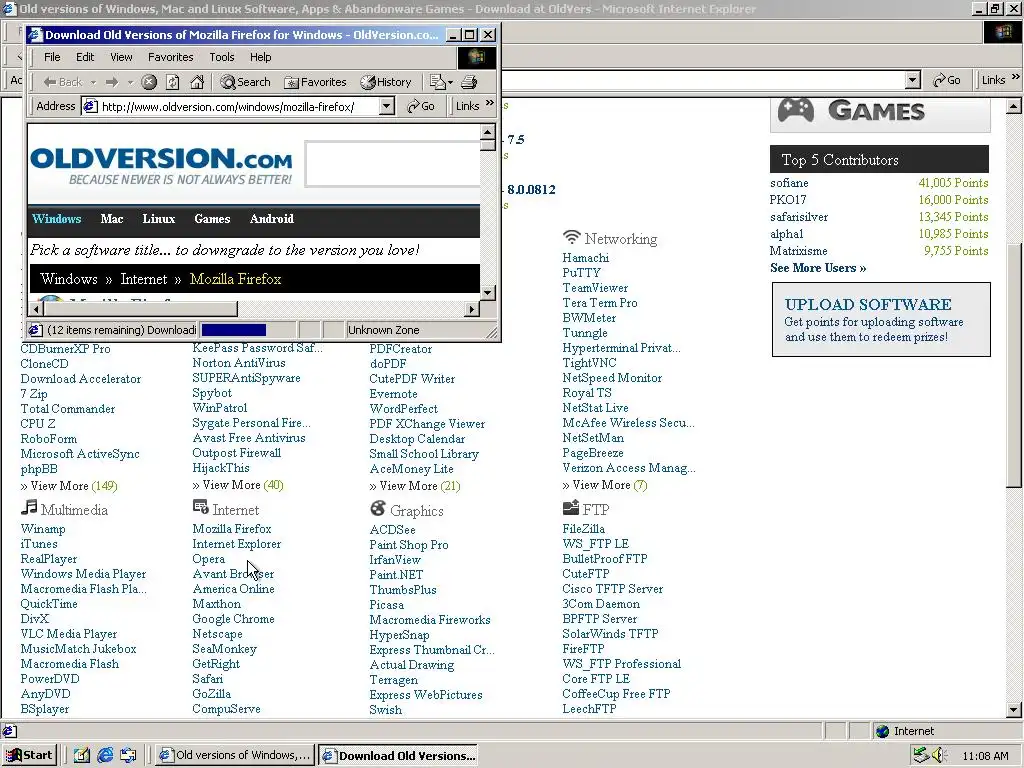Screen dimensions: 1024x768
Task: Select the Mac tab on OldVersion
Action: tap(112, 219)
